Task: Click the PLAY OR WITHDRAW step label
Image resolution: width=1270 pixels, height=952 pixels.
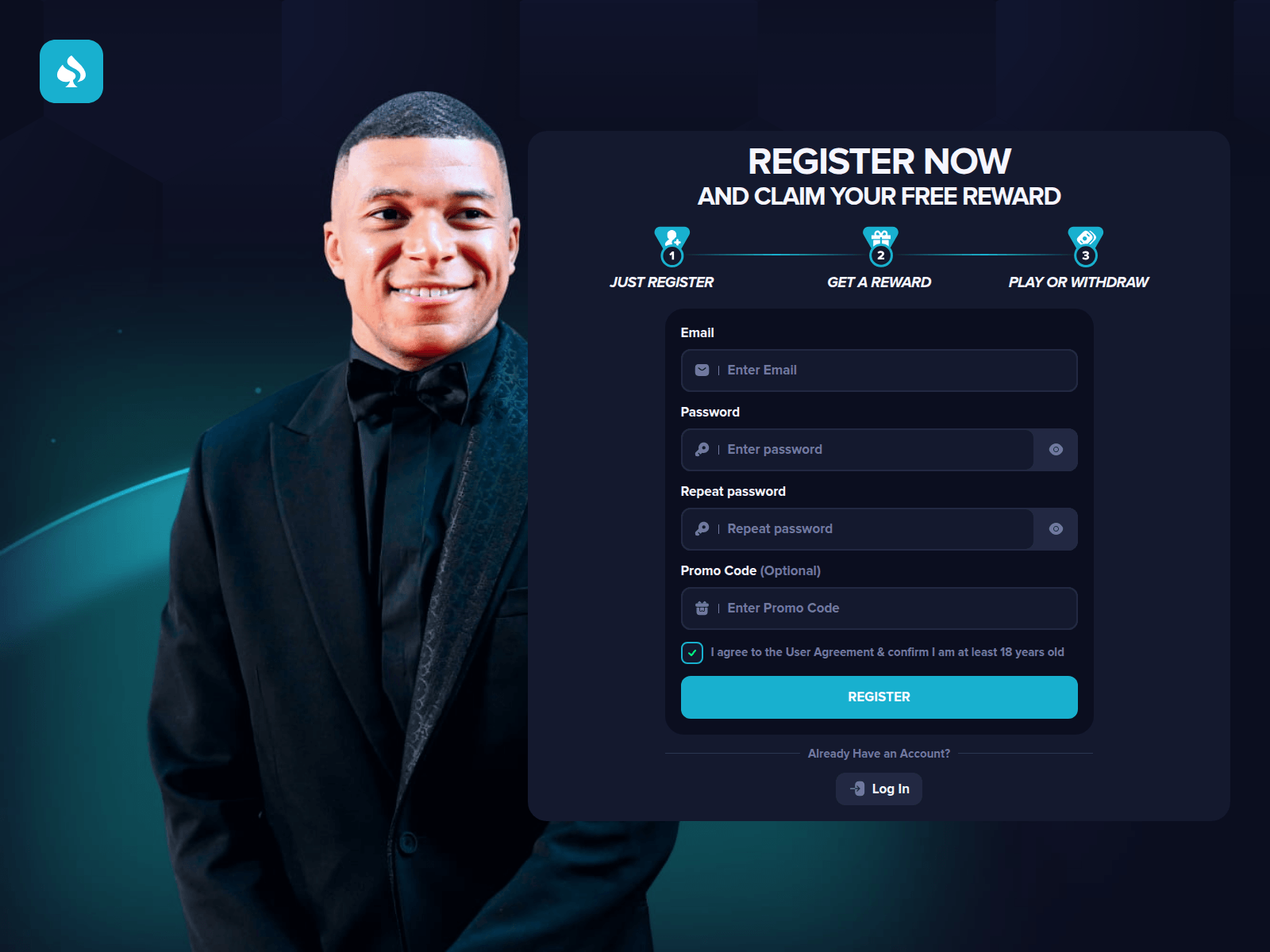Action: [x=1079, y=282]
